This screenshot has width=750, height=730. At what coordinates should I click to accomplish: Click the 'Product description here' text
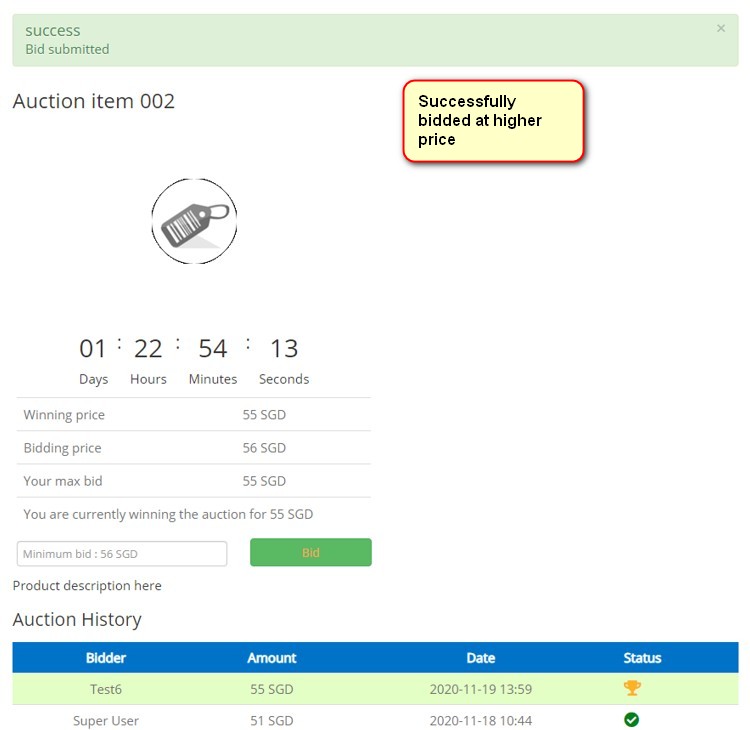[x=87, y=586]
